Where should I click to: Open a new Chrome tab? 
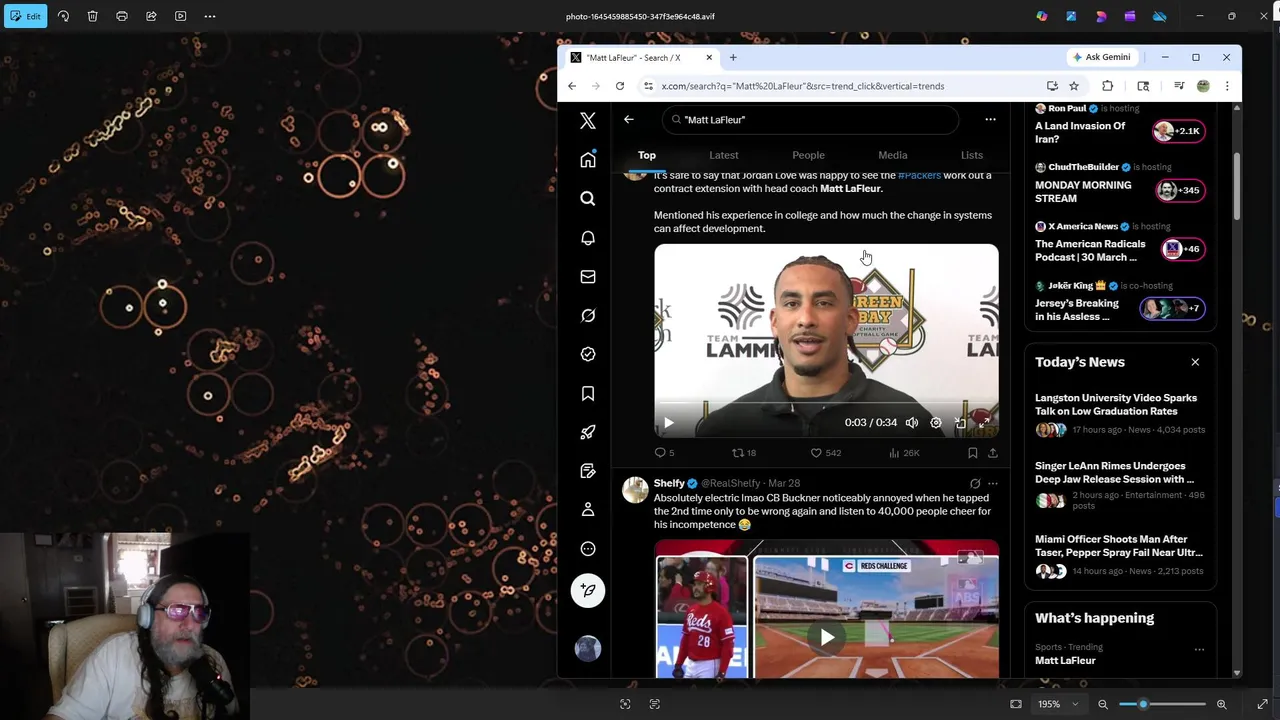coord(733,57)
